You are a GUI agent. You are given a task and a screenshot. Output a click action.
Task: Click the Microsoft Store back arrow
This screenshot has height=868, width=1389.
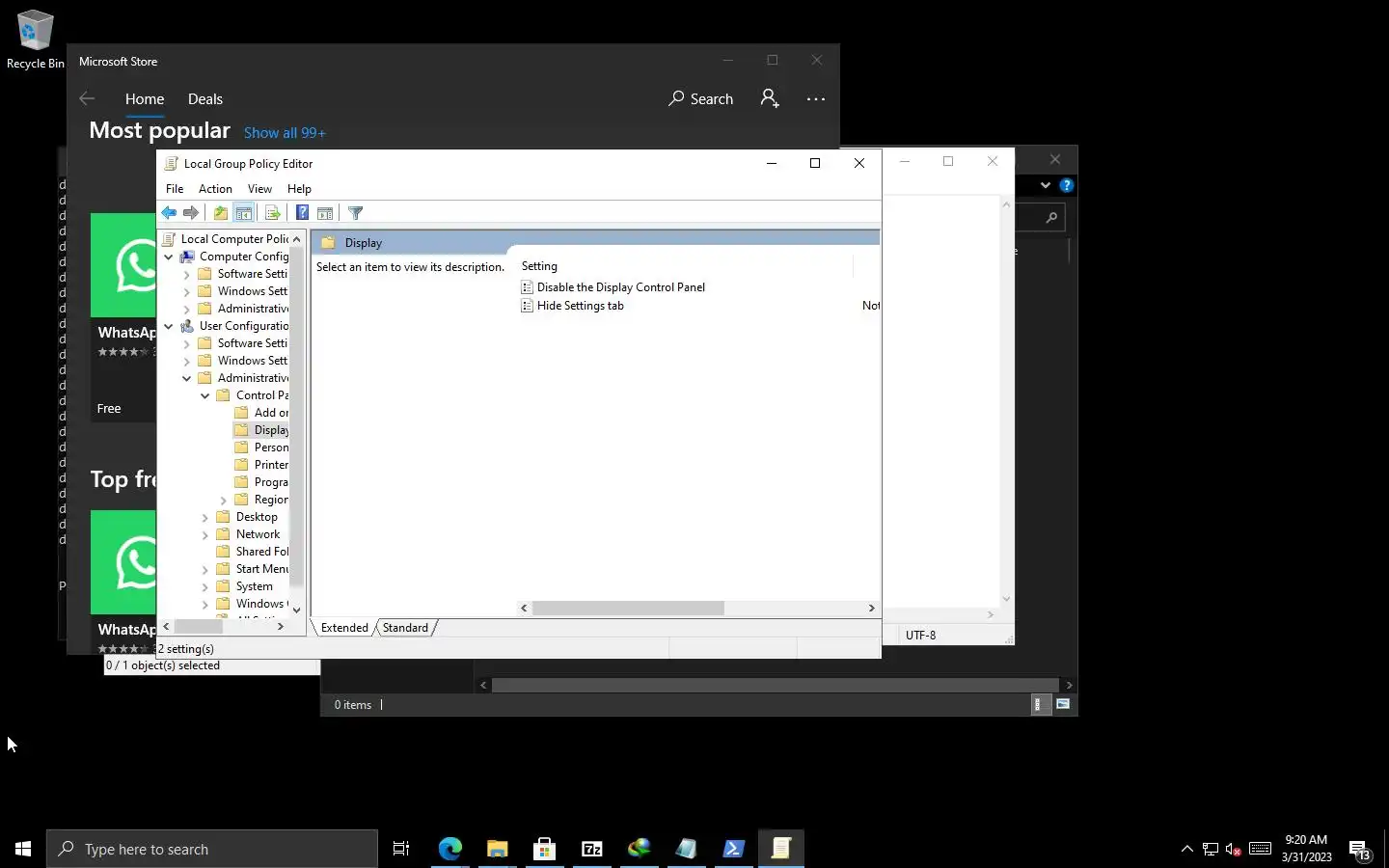[87, 98]
